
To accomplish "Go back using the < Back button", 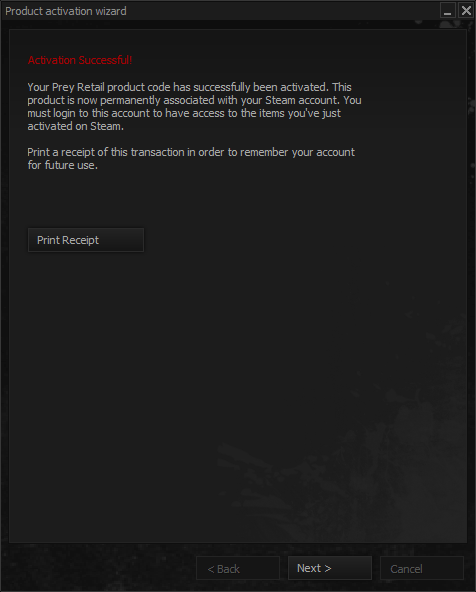I will [238, 568].
